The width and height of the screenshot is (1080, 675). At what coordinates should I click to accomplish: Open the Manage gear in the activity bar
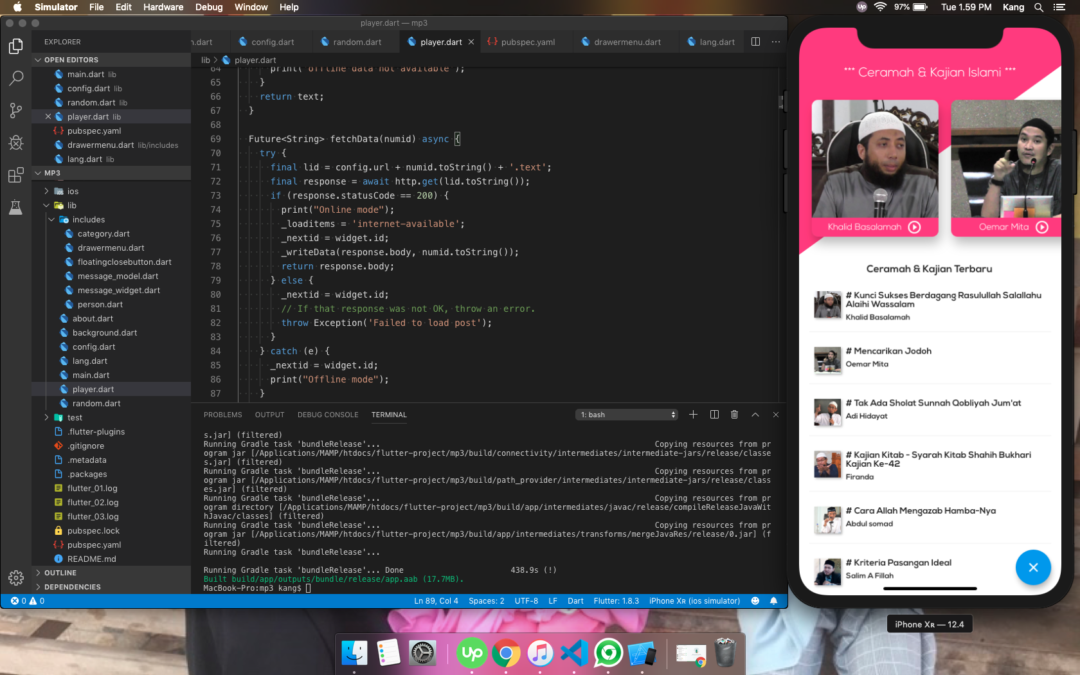tap(15, 578)
